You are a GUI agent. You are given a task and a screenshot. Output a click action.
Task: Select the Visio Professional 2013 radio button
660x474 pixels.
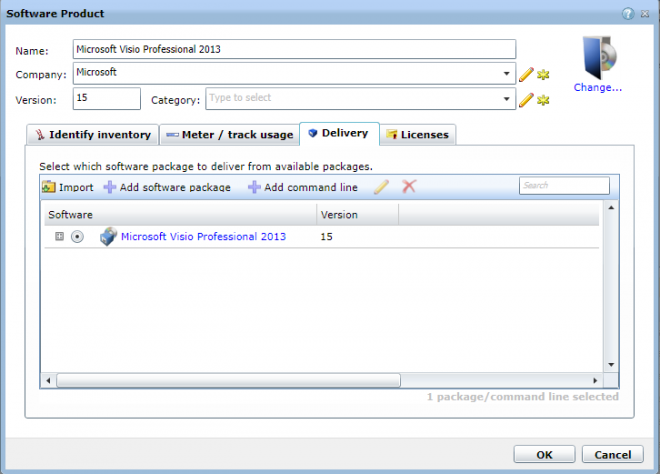coord(77,237)
